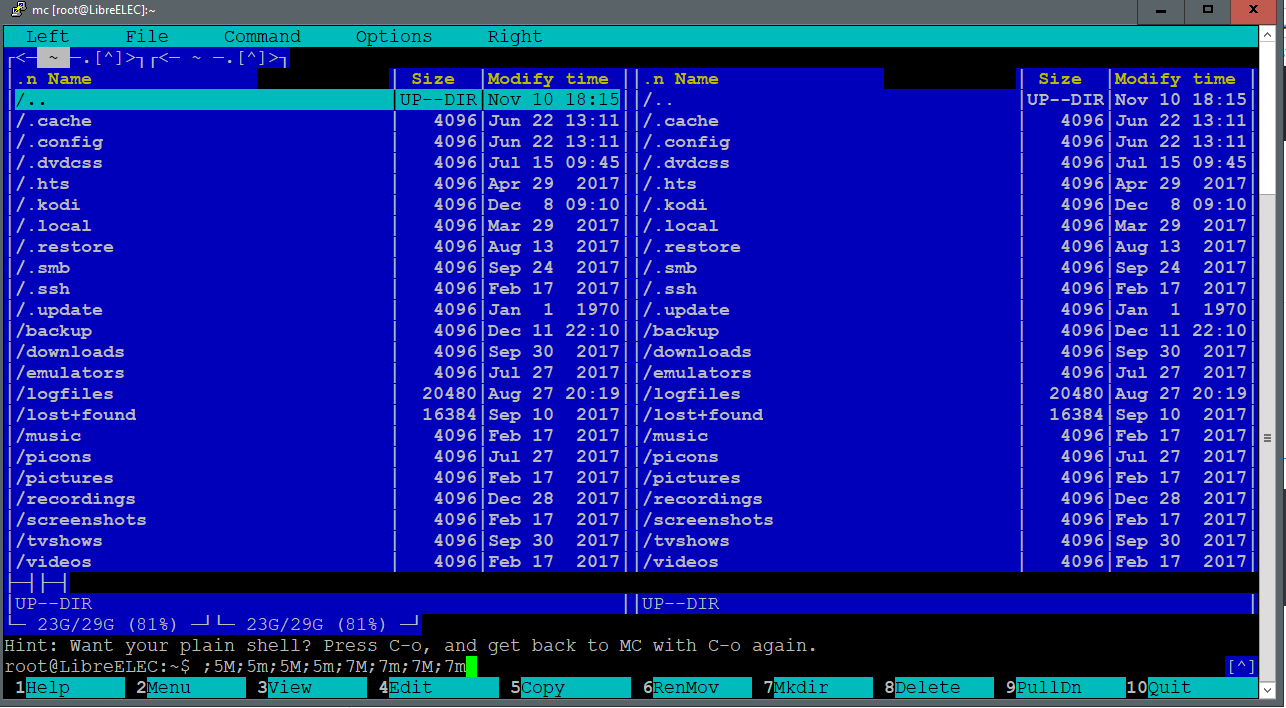Viewport: 1286px width, 708px height.
Task: Open the Left menu in the menu bar
Action: pos(47,37)
